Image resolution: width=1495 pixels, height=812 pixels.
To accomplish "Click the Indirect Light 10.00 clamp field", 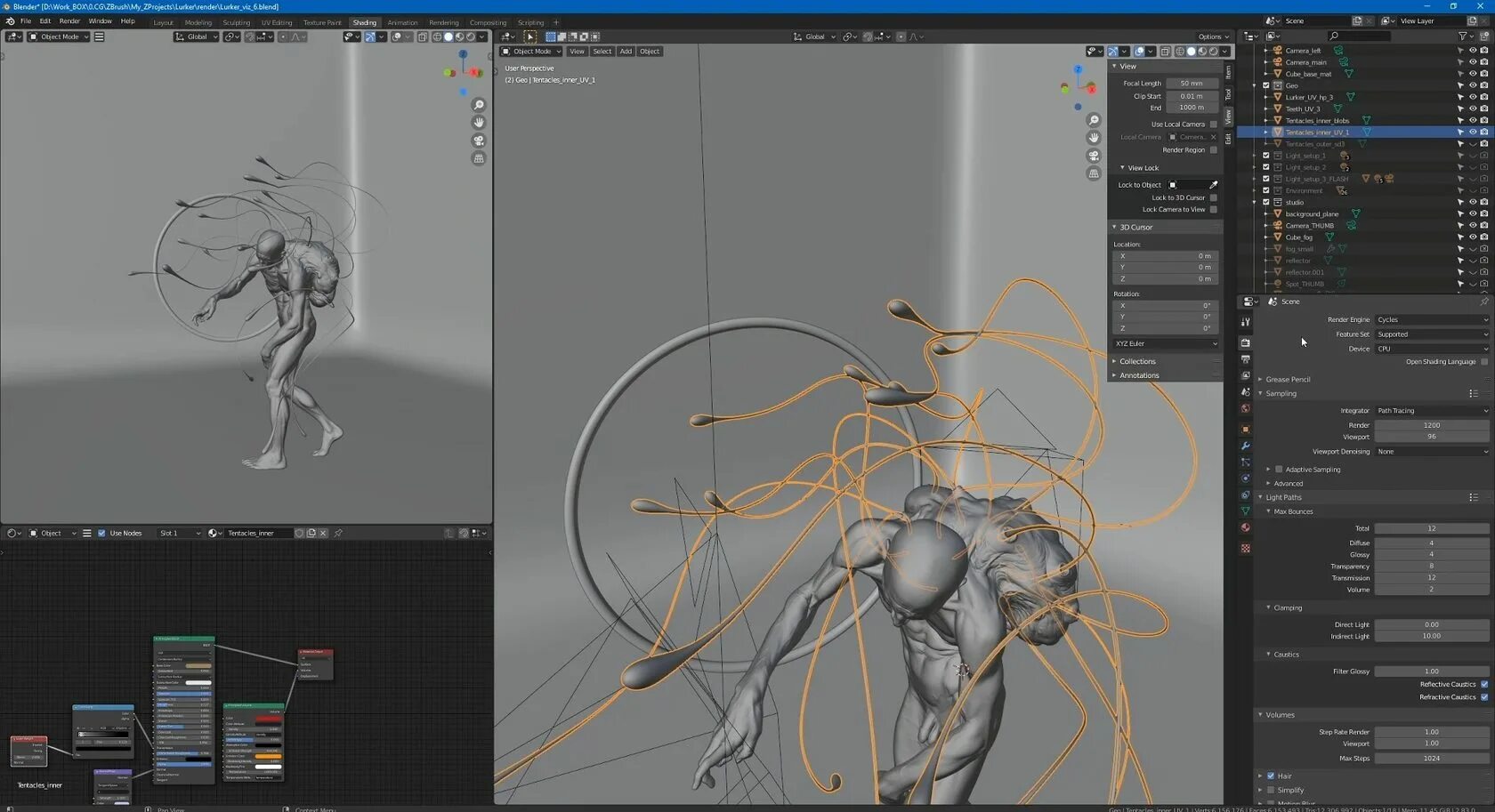I will click(x=1432, y=636).
